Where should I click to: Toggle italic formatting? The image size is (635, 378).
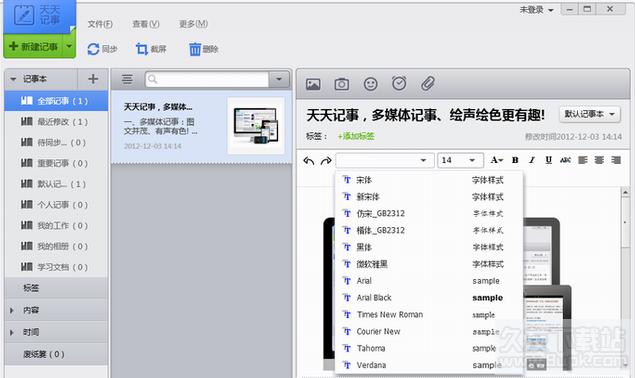point(532,160)
